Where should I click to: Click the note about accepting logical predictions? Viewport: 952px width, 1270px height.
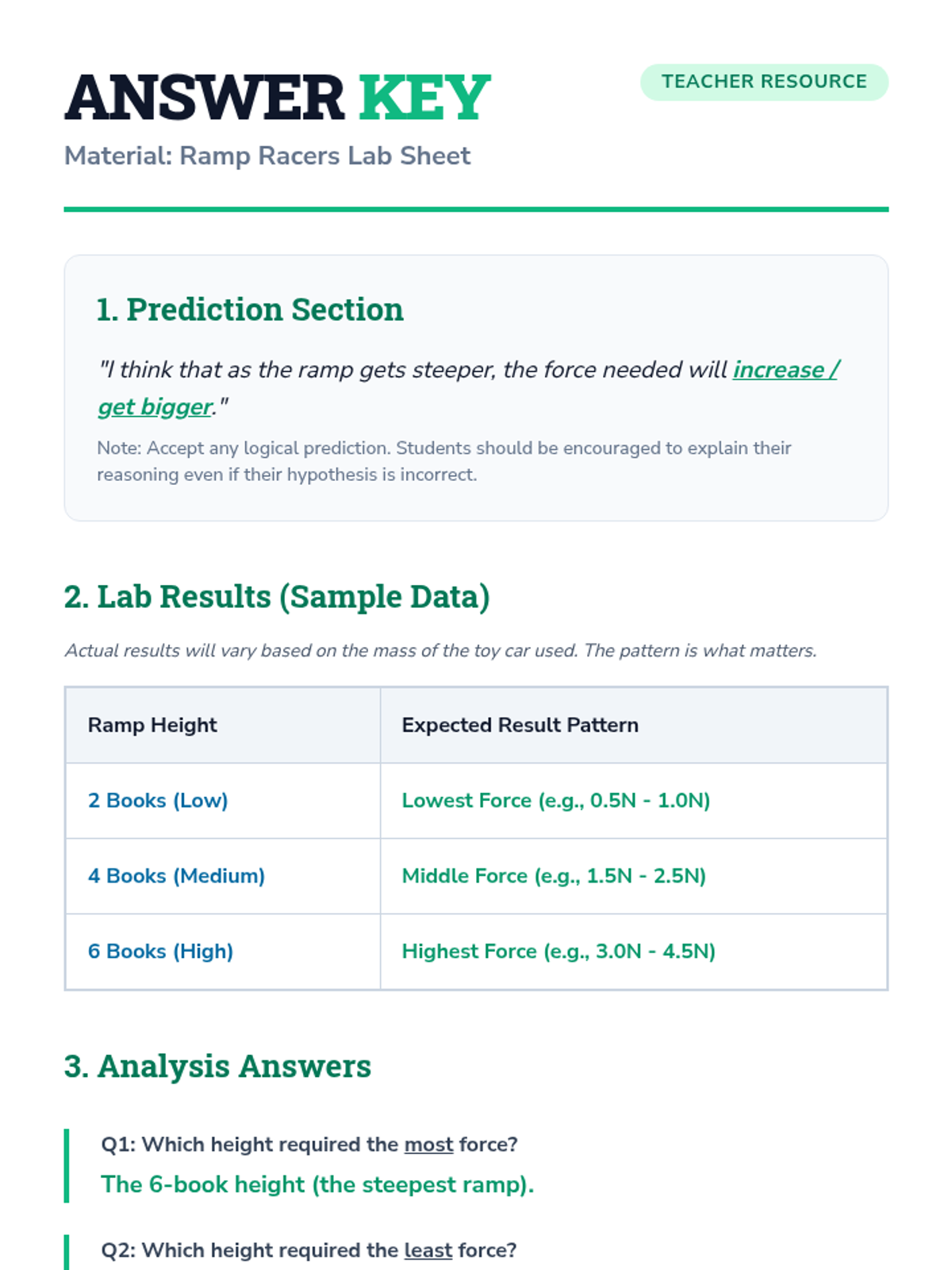pos(444,461)
